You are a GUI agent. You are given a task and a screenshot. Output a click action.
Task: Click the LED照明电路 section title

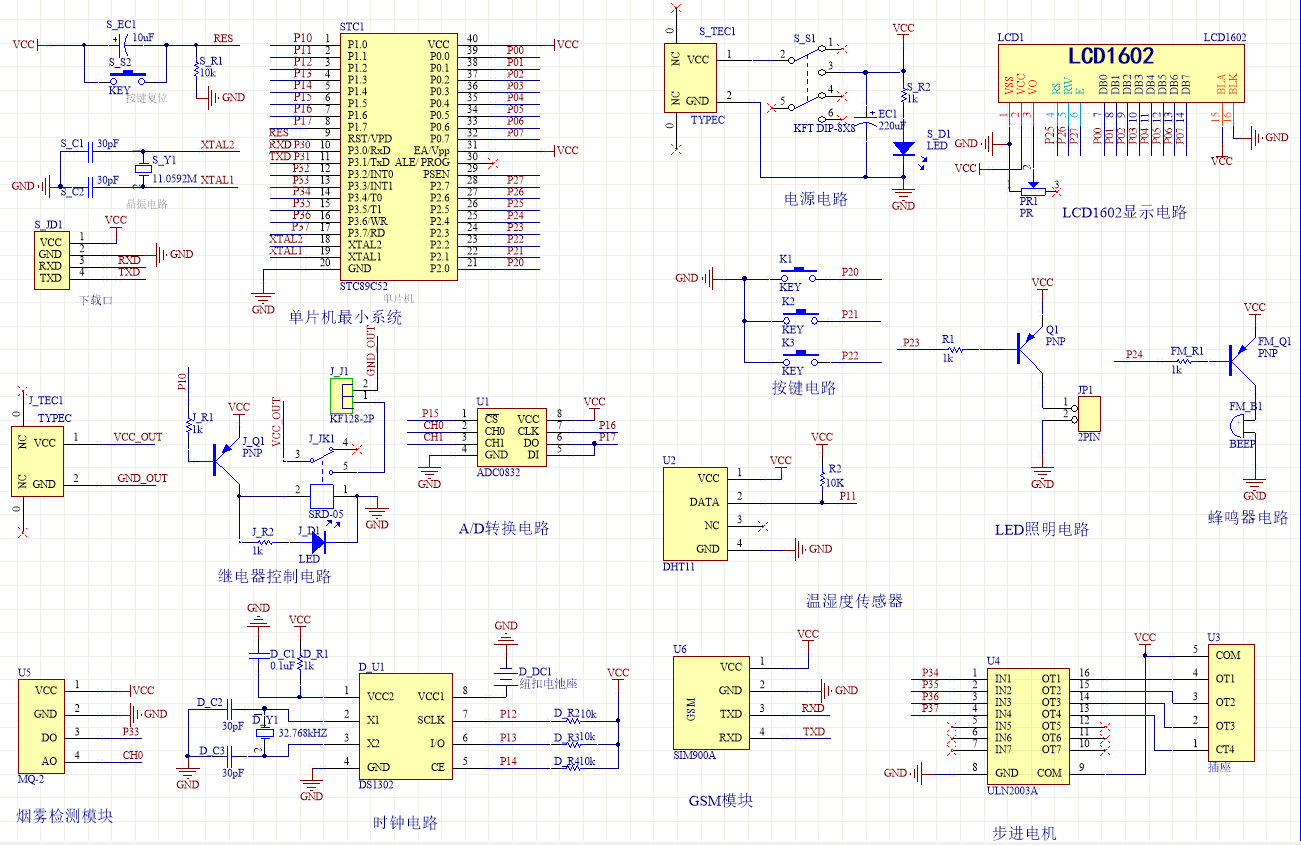pyautogui.click(x=1041, y=530)
